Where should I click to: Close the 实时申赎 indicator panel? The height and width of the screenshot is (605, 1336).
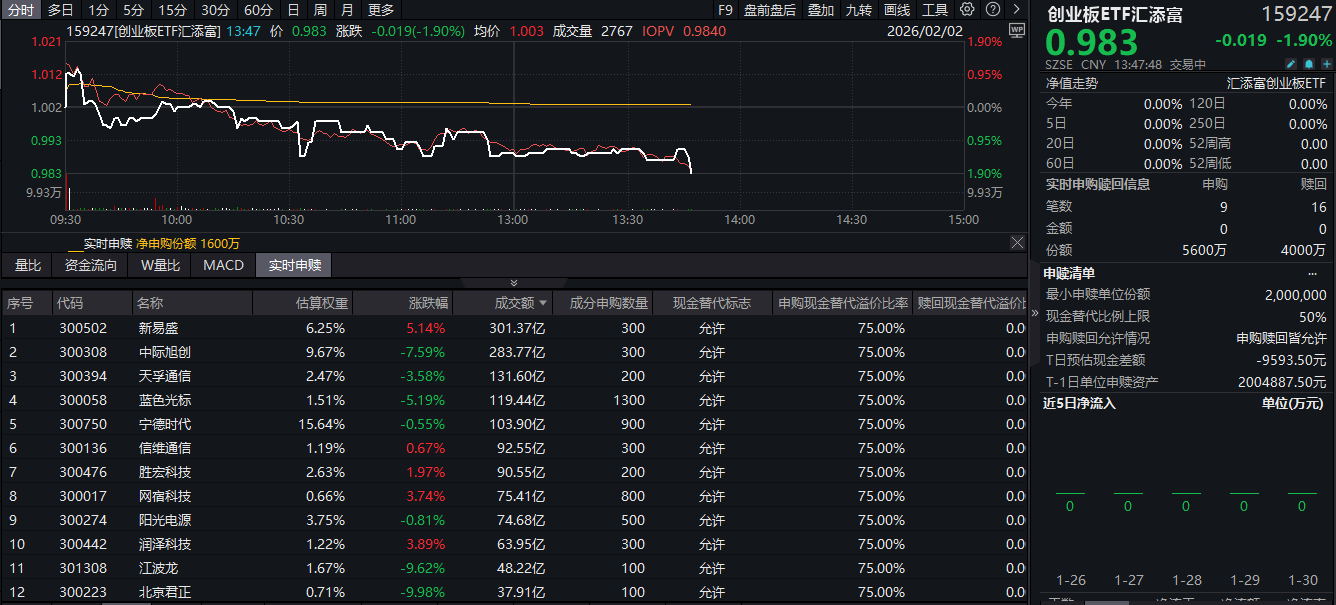[1017, 243]
